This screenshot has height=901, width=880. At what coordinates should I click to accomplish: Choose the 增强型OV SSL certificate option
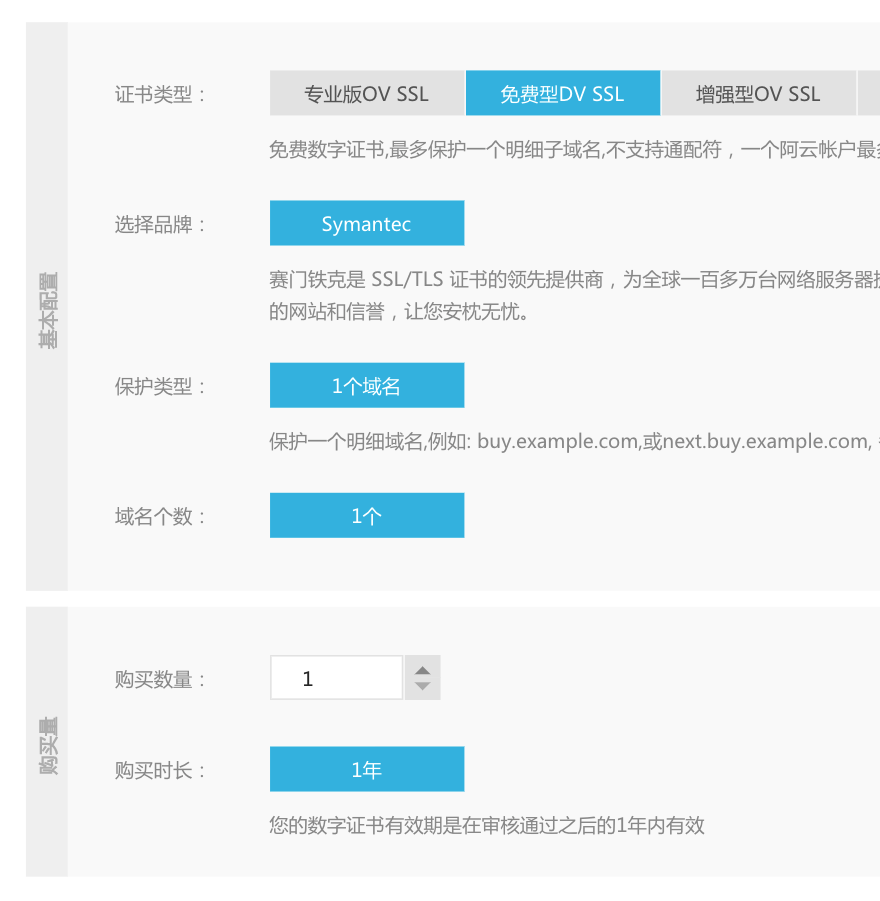tap(758, 92)
